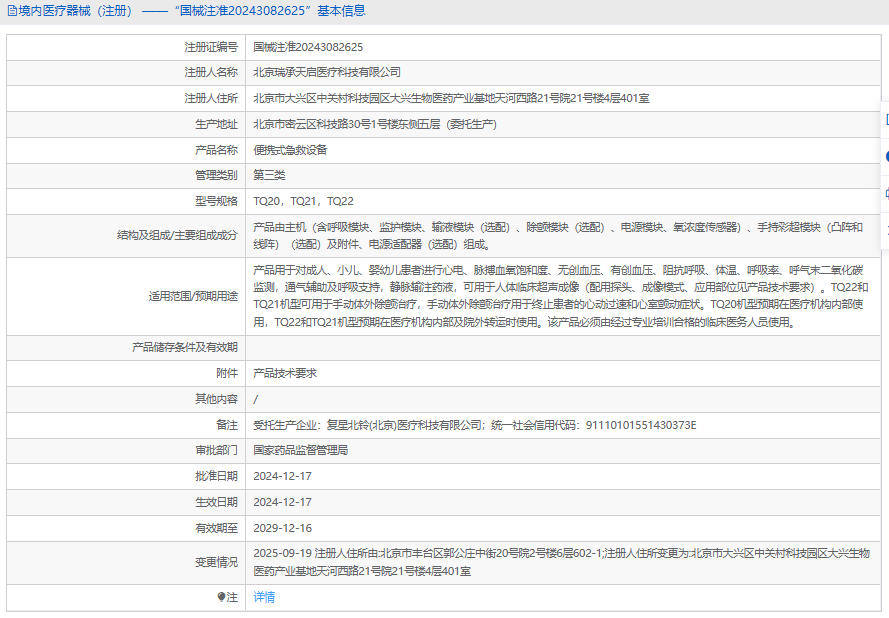Screen dimensions: 889x618
Task: Select the 审批部门 label
Action: click(x=217, y=450)
